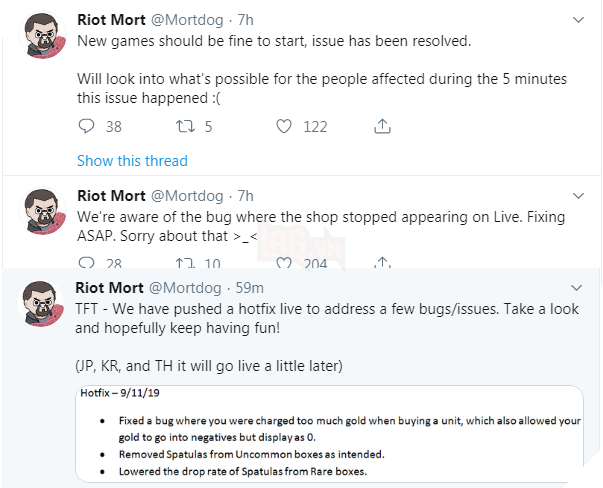Open Riot Mort profile name on first tweet

(x=110, y=20)
